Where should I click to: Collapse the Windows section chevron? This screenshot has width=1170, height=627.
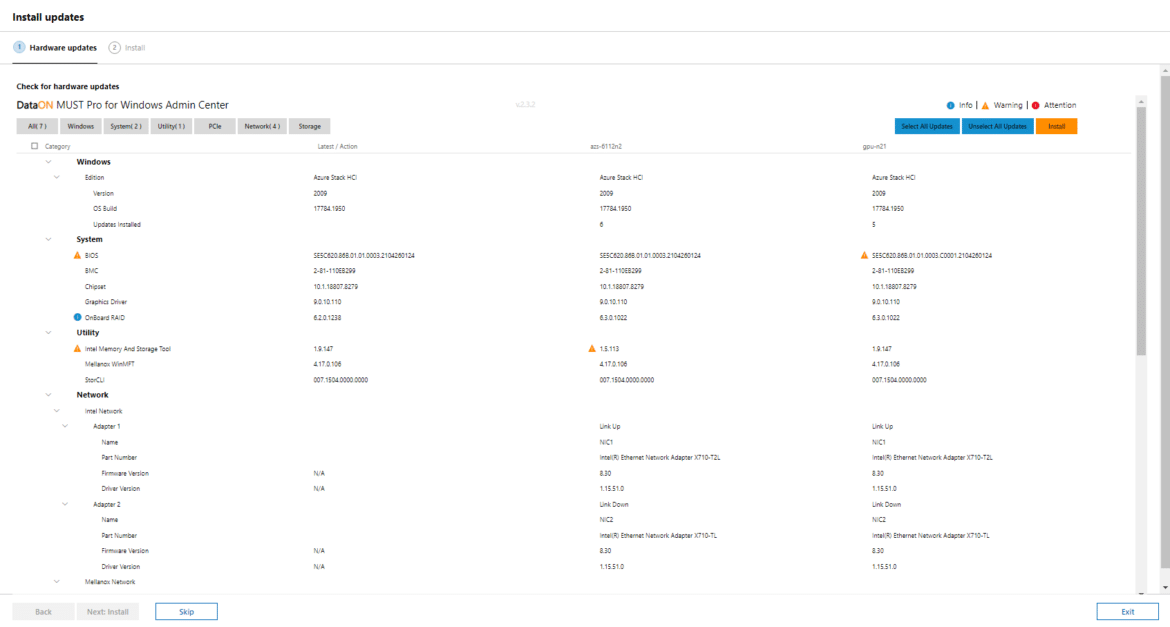pos(49,162)
